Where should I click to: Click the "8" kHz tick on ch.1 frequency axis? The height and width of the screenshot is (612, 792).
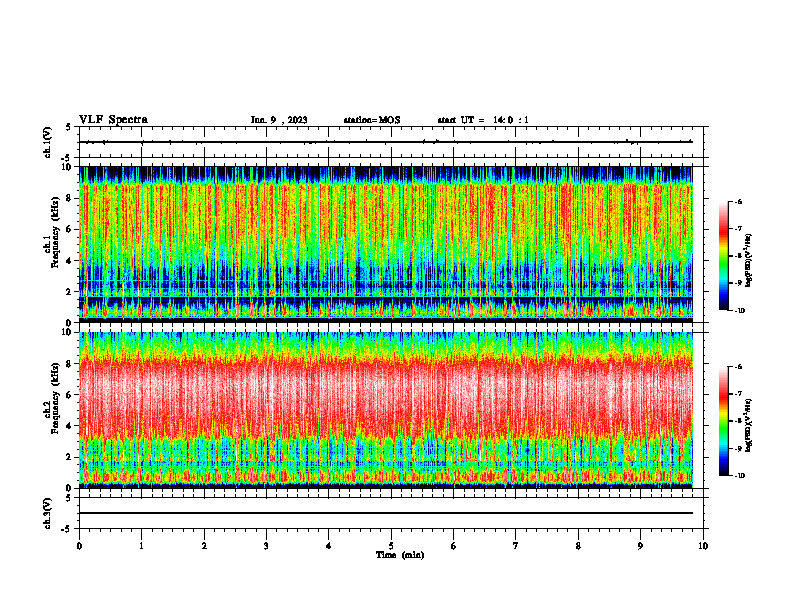click(x=70, y=198)
